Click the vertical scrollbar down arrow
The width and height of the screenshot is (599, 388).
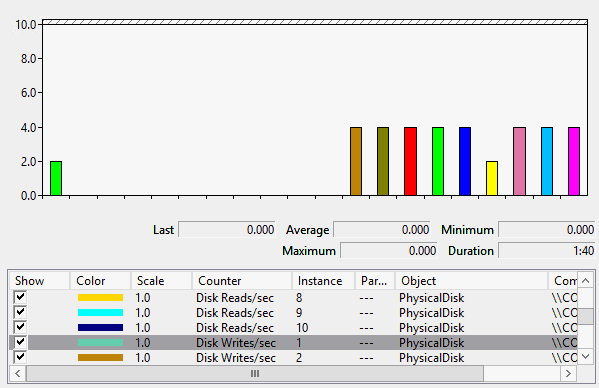tap(585, 357)
